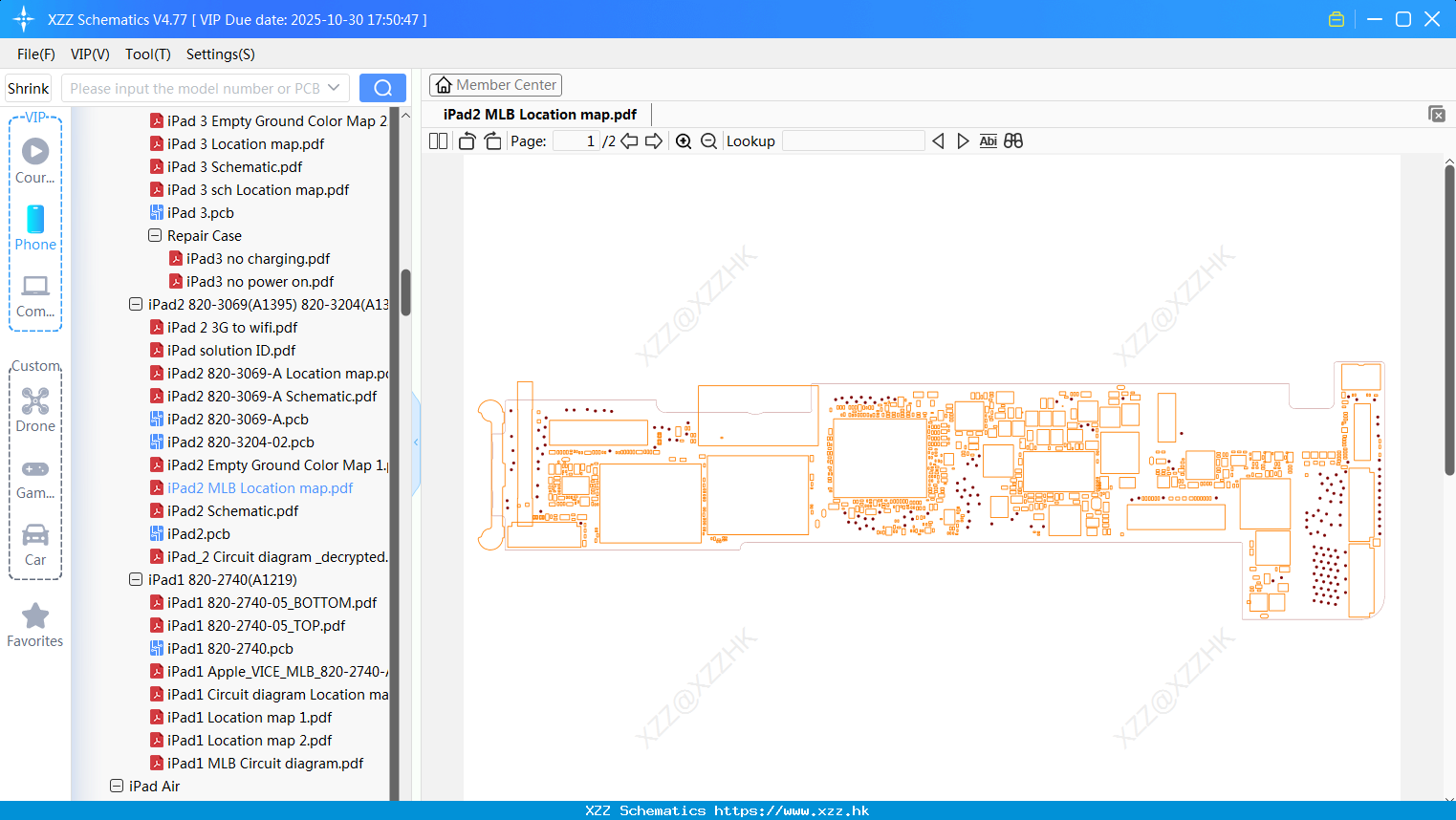Open iPad solution ID.pdf

[231, 350]
